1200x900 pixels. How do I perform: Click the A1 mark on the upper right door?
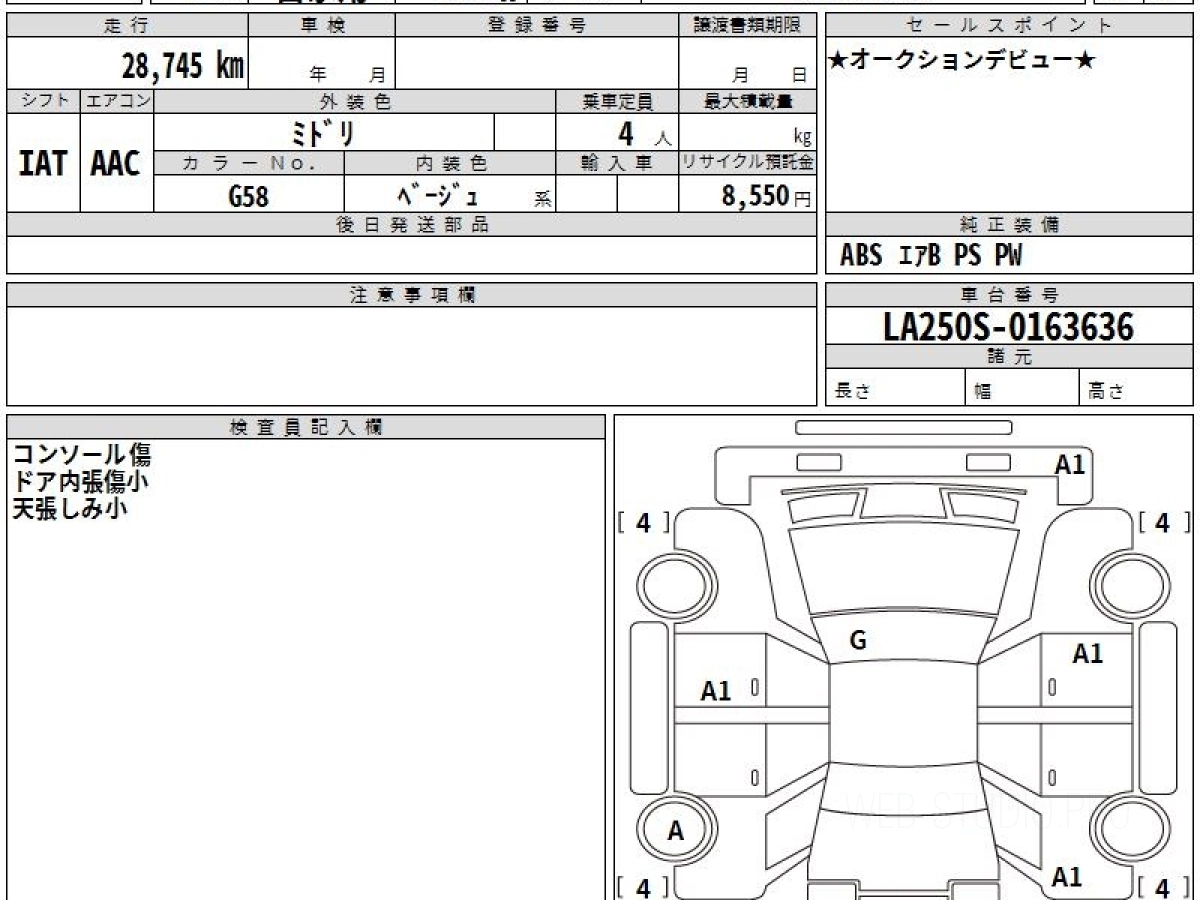coord(1088,654)
